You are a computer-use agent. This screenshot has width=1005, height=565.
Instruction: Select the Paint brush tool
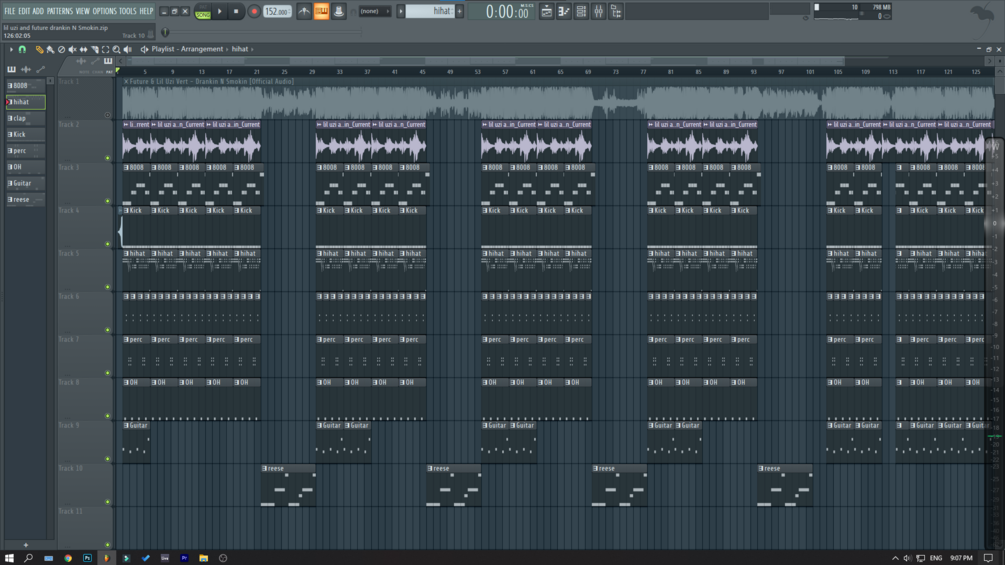click(x=51, y=49)
